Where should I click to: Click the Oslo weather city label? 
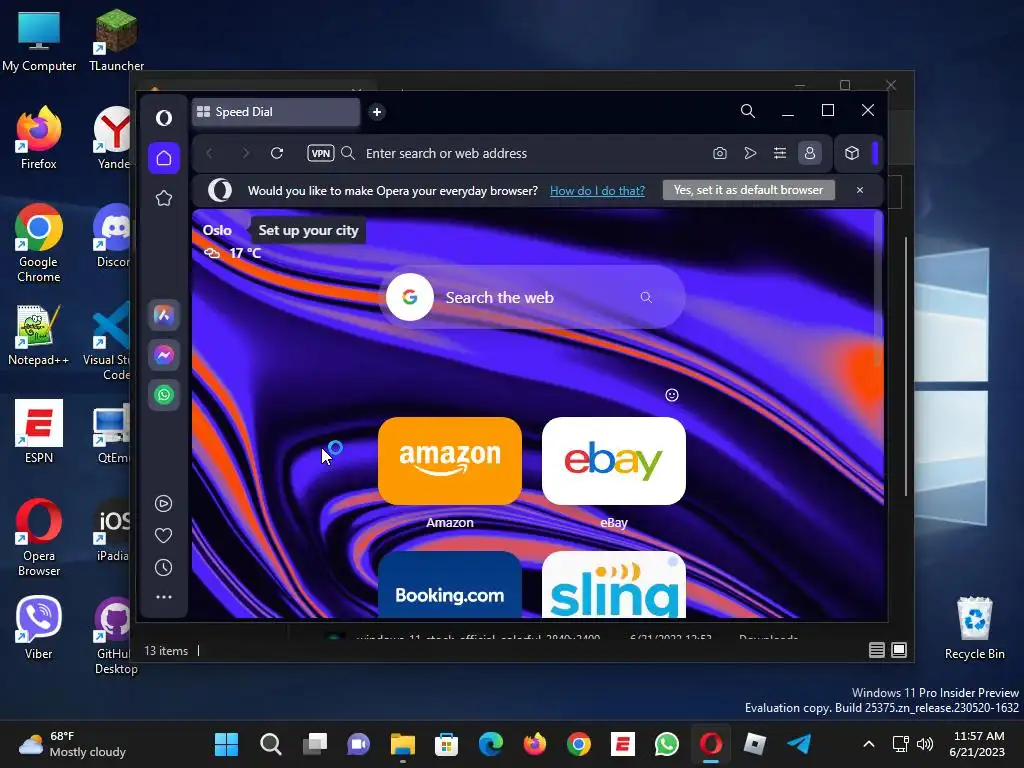[217, 231]
